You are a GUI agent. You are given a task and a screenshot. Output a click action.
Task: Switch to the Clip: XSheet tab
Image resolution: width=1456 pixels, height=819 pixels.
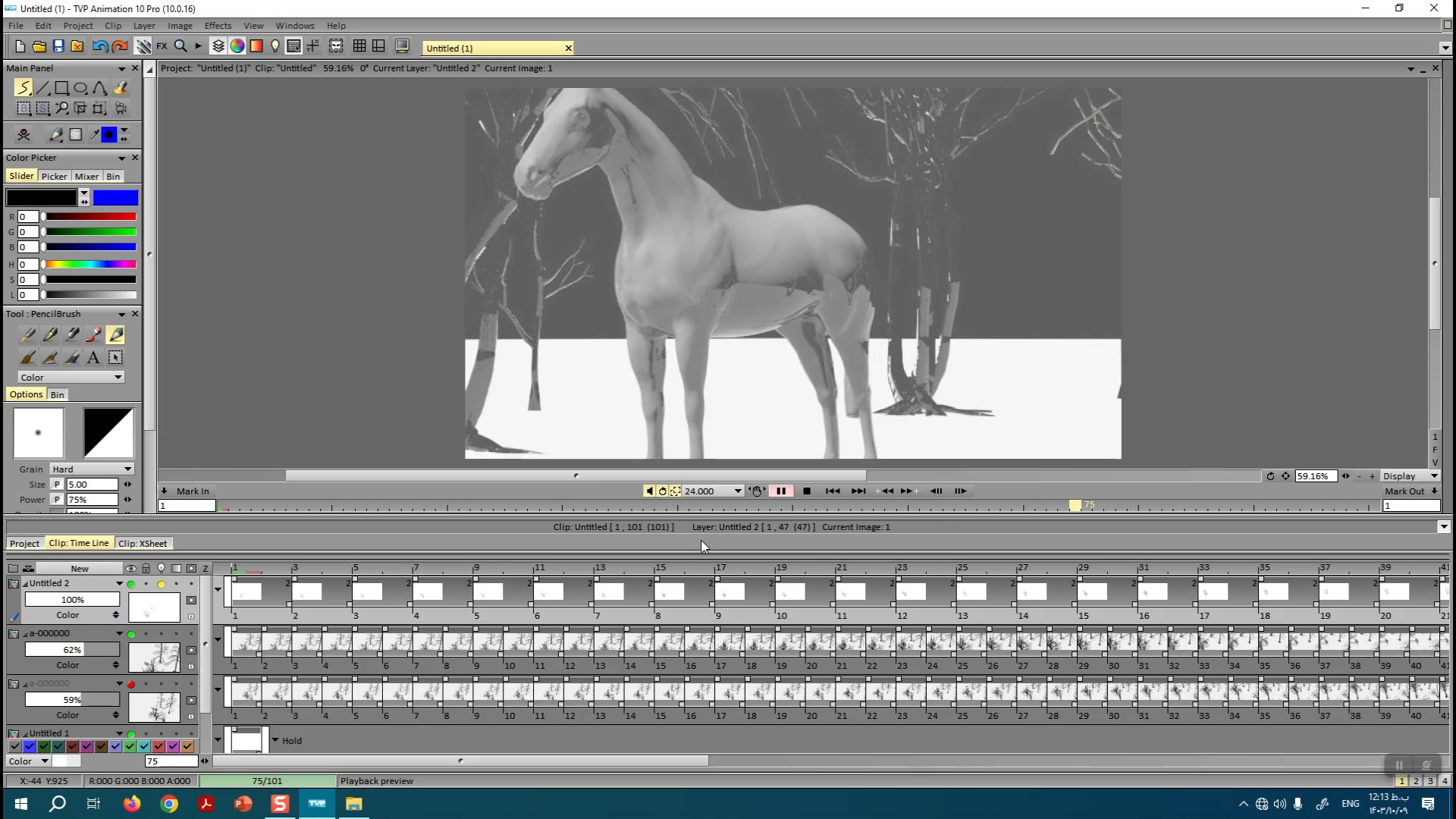click(x=143, y=544)
